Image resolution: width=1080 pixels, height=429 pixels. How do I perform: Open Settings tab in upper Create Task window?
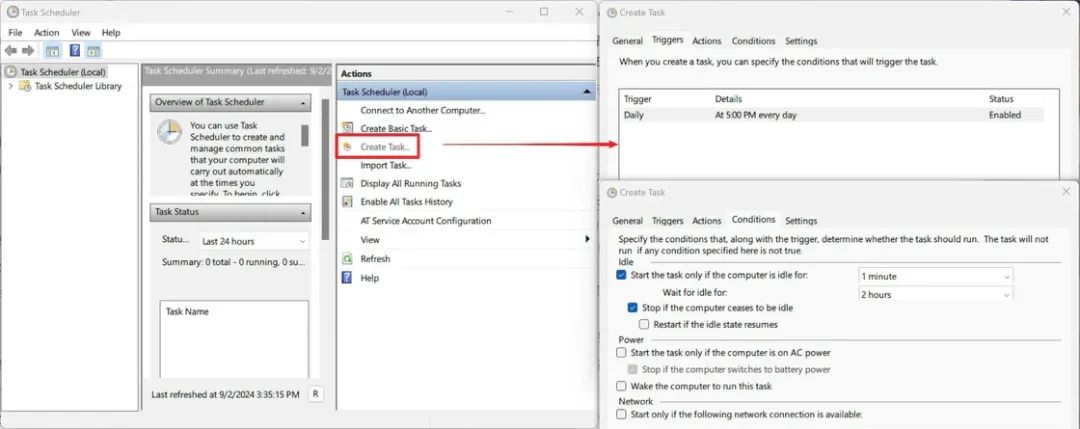pos(801,41)
